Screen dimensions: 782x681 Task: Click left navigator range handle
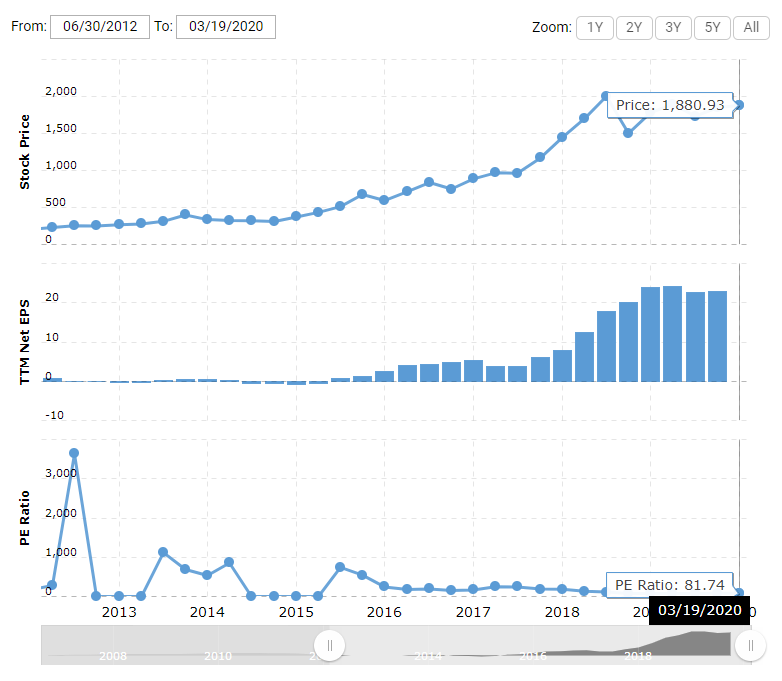tap(329, 646)
